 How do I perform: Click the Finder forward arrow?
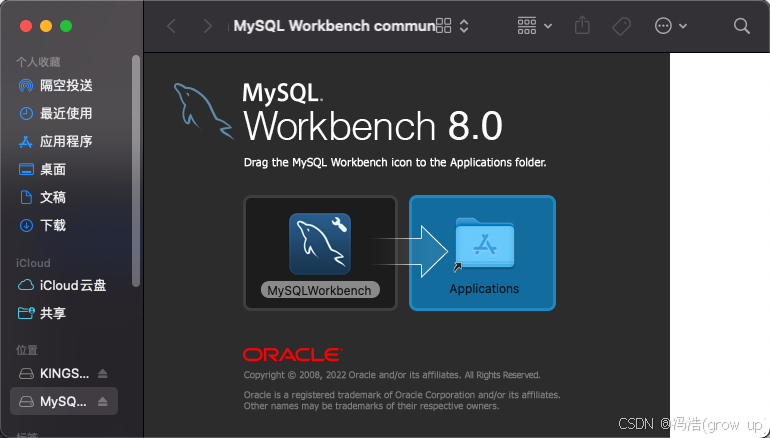click(x=208, y=26)
